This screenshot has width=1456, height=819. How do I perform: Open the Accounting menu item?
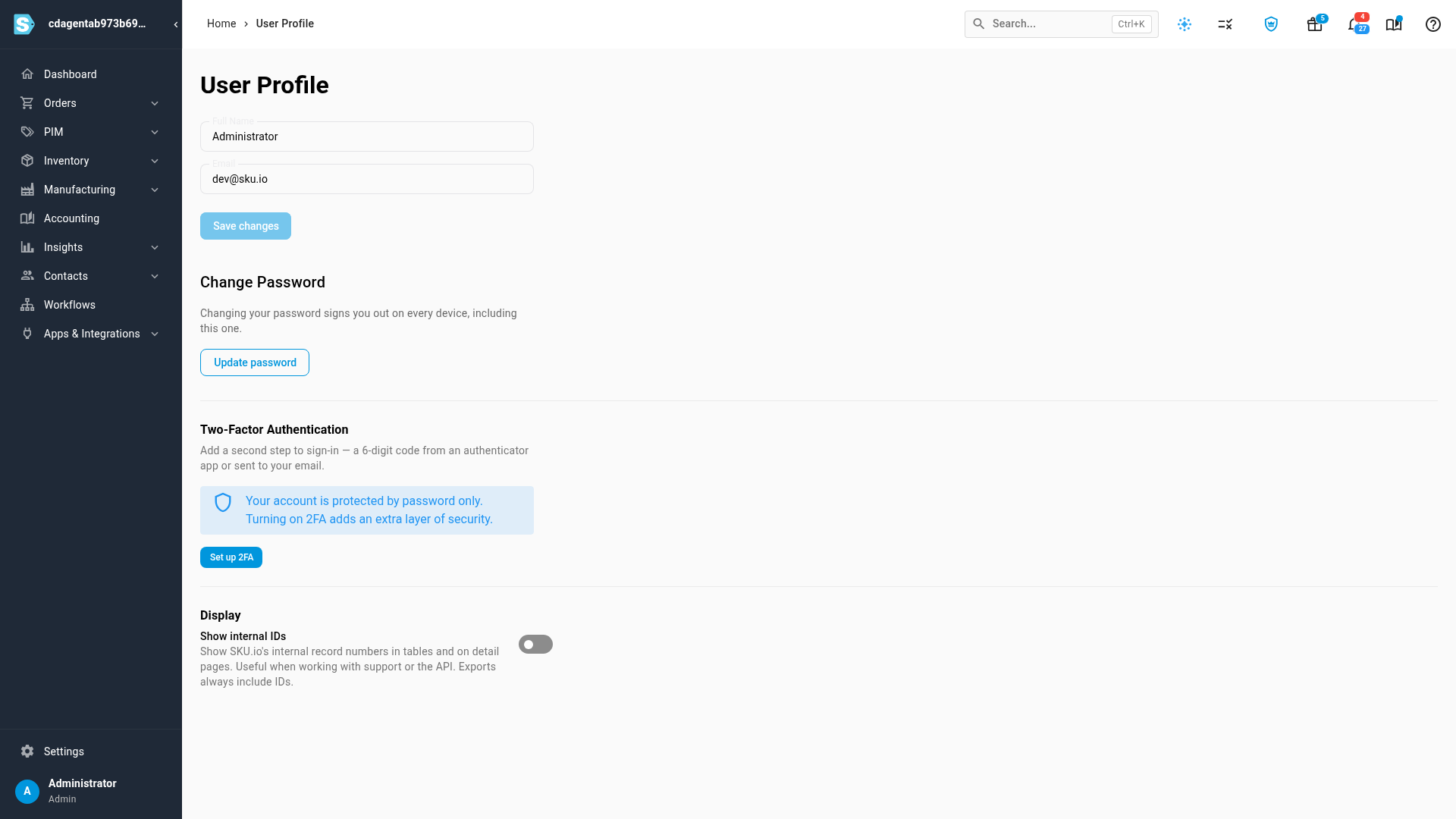[x=91, y=218]
